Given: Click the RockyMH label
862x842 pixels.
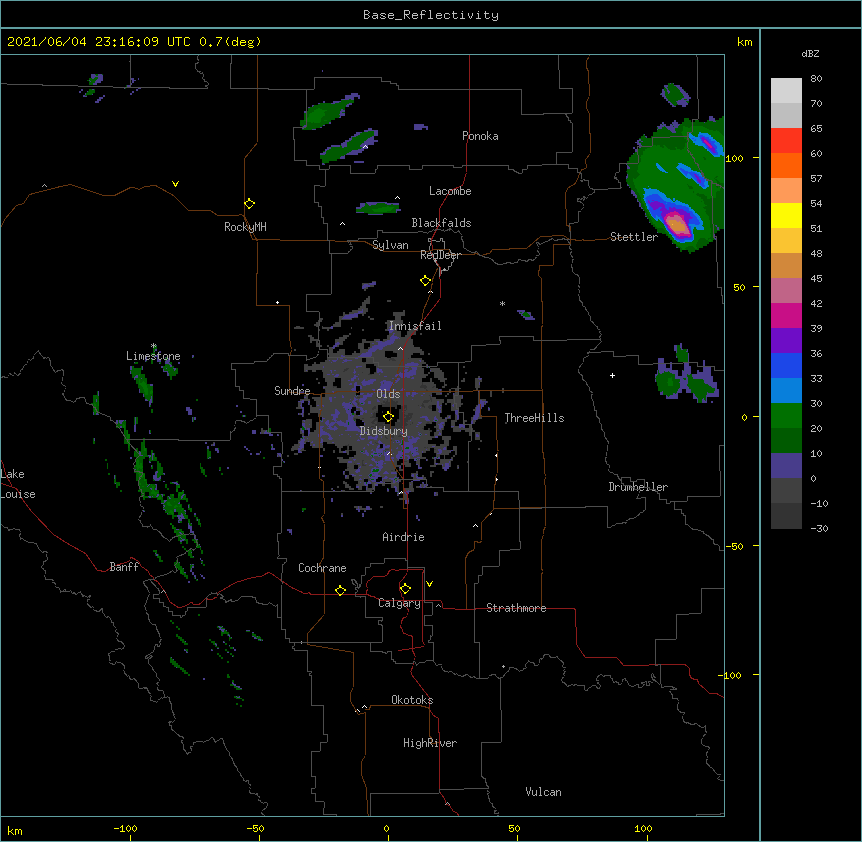Looking at the screenshot, I should tap(245, 227).
